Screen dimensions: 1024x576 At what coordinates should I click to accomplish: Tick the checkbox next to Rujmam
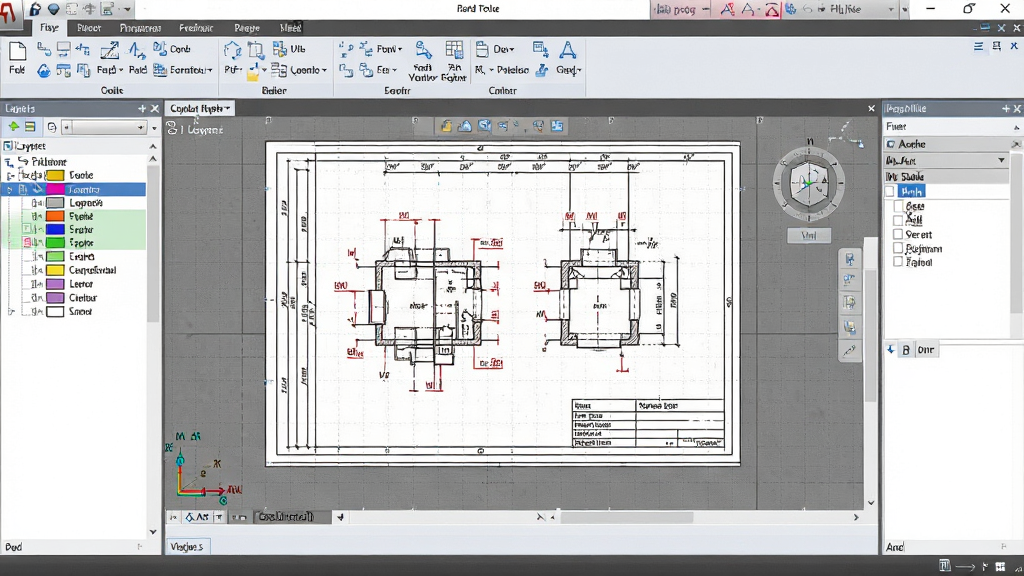point(898,248)
